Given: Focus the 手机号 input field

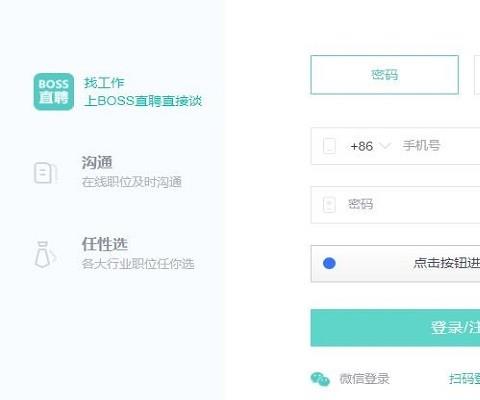Looking at the screenshot, I should (395, 146).
